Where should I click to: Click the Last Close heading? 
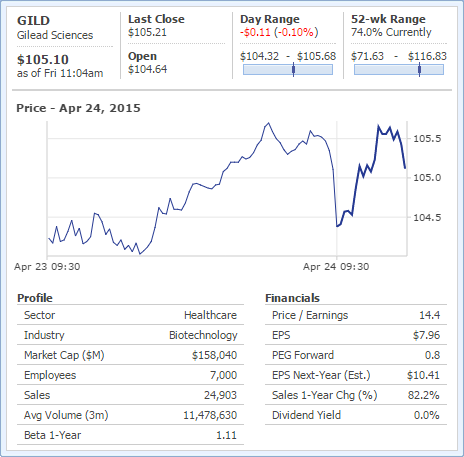click(156, 19)
